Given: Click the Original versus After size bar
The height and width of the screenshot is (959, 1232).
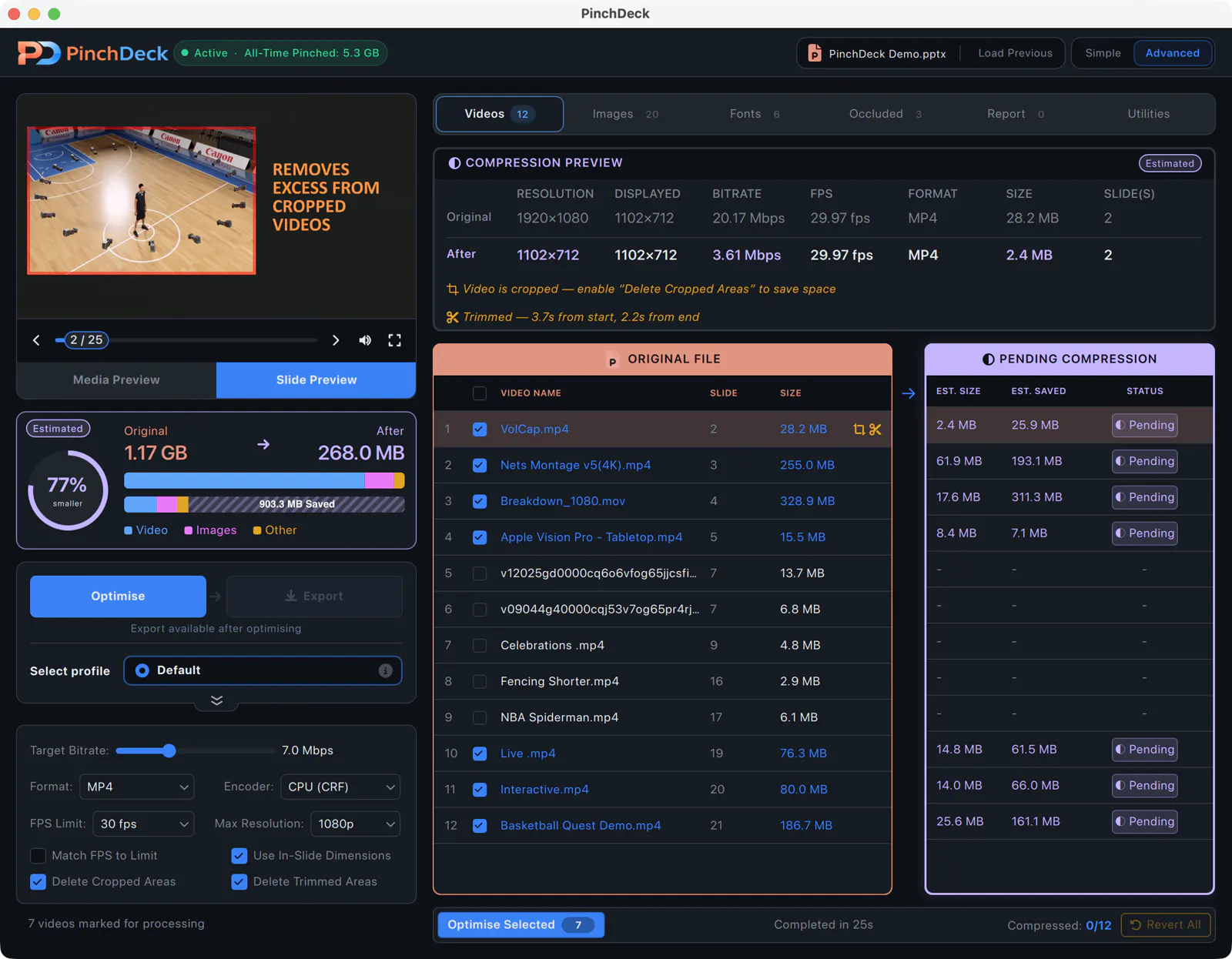Looking at the screenshot, I should (x=264, y=481).
